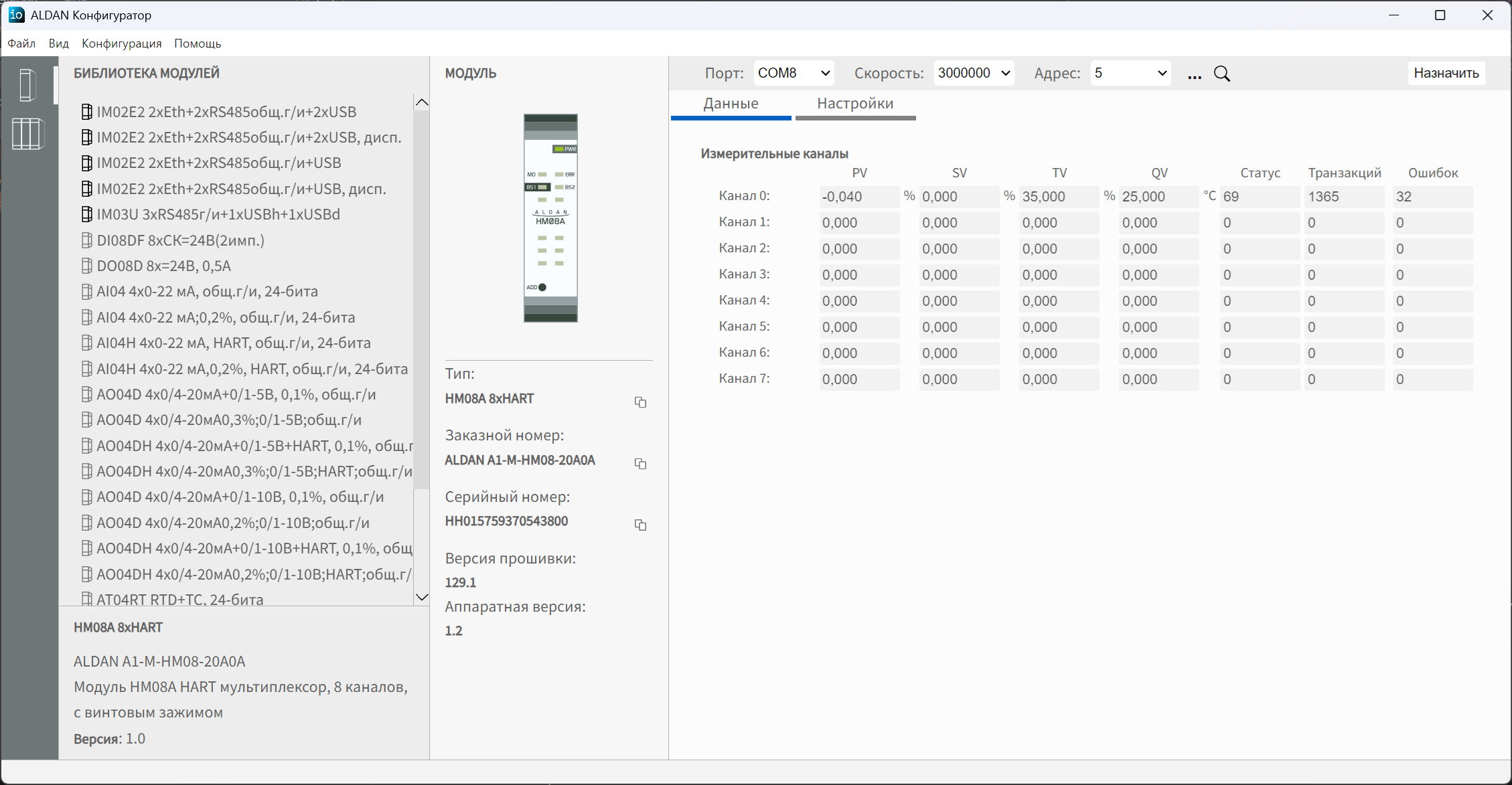Click the magnifier search devices icon

pyautogui.click(x=1222, y=74)
